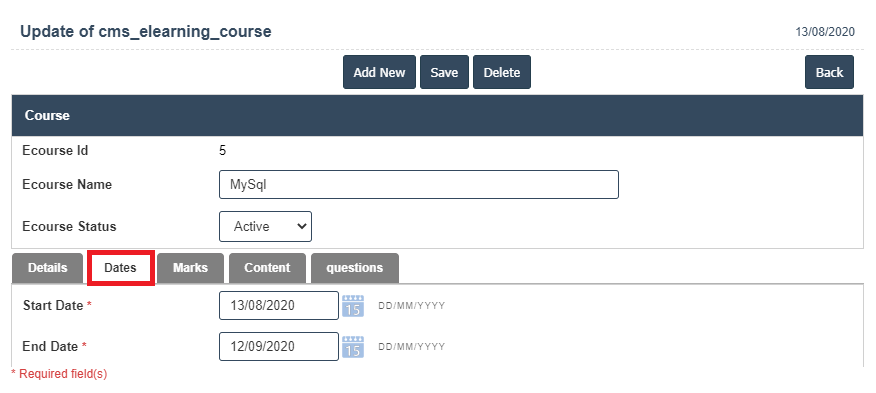Image resolution: width=876 pixels, height=393 pixels.
Task: Click into the End Date input field
Action: click(x=279, y=347)
